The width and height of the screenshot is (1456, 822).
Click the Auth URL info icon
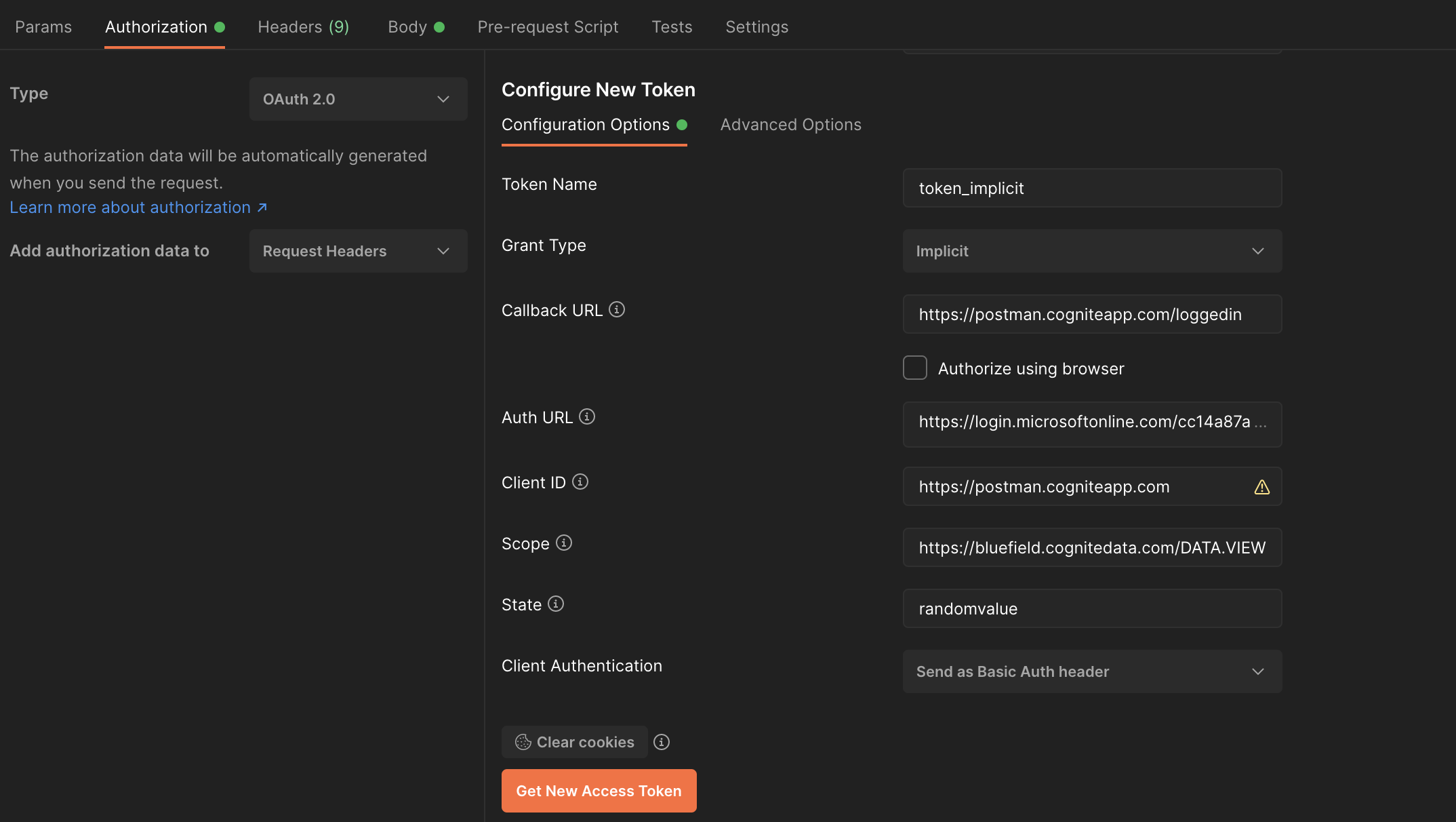587,416
